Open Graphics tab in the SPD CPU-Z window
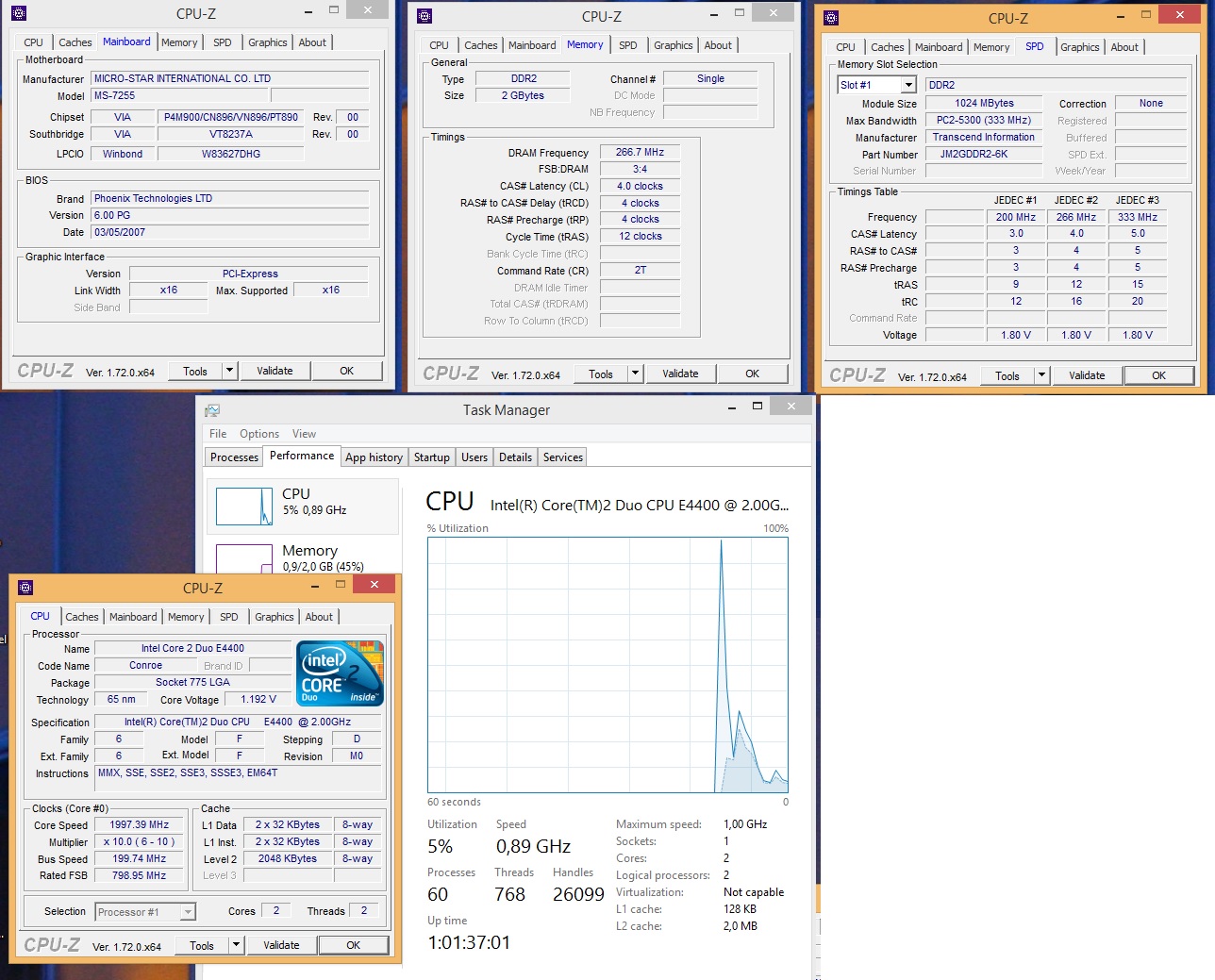This screenshot has height=980, width=1215. [x=1079, y=47]
